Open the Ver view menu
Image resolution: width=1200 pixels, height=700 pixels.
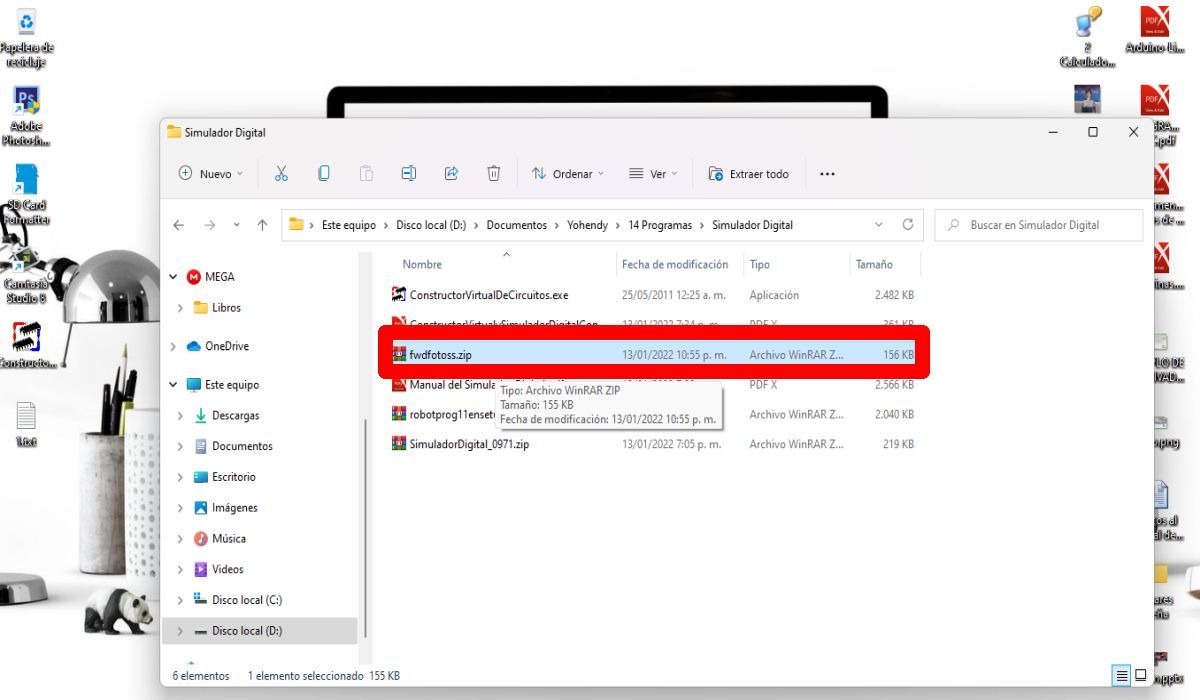click(653, 174)
